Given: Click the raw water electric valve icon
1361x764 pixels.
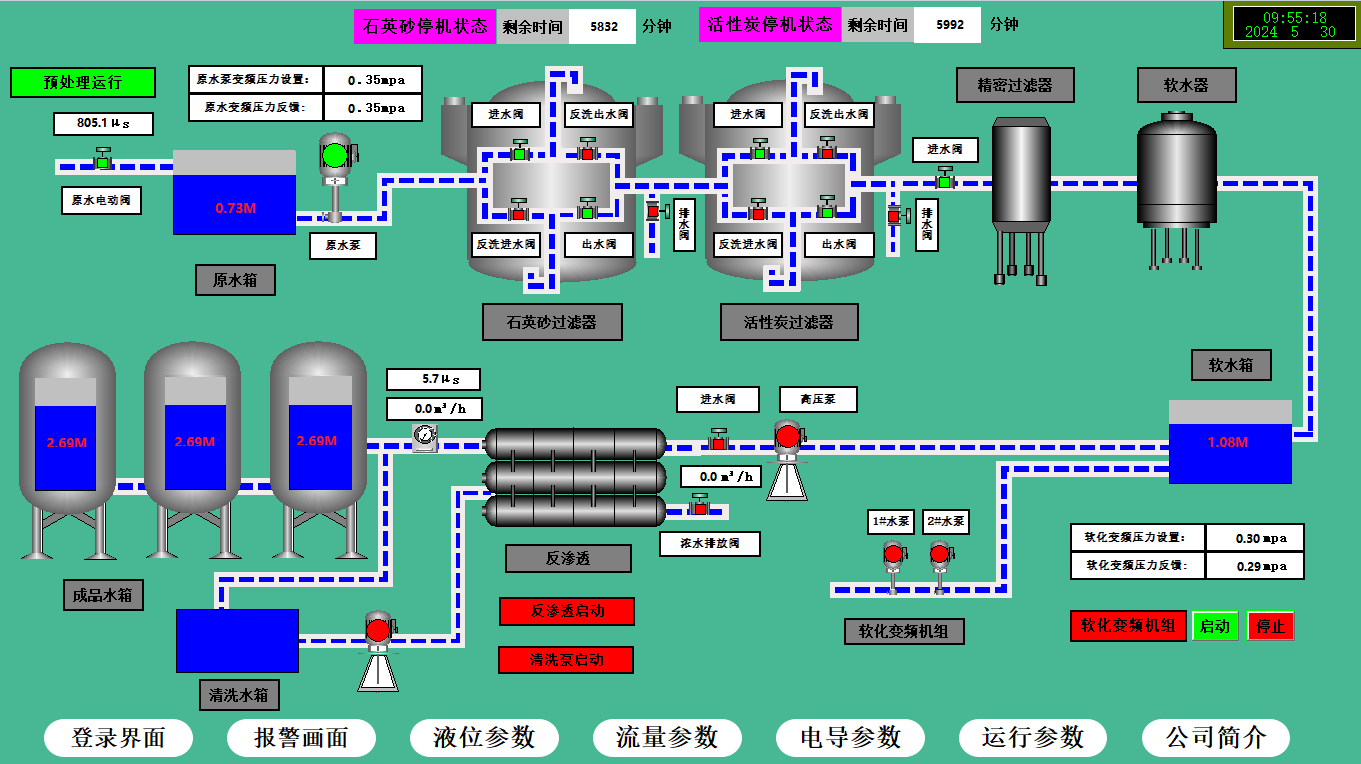Looking at the screenshot, I should click(x=102, y=159).
